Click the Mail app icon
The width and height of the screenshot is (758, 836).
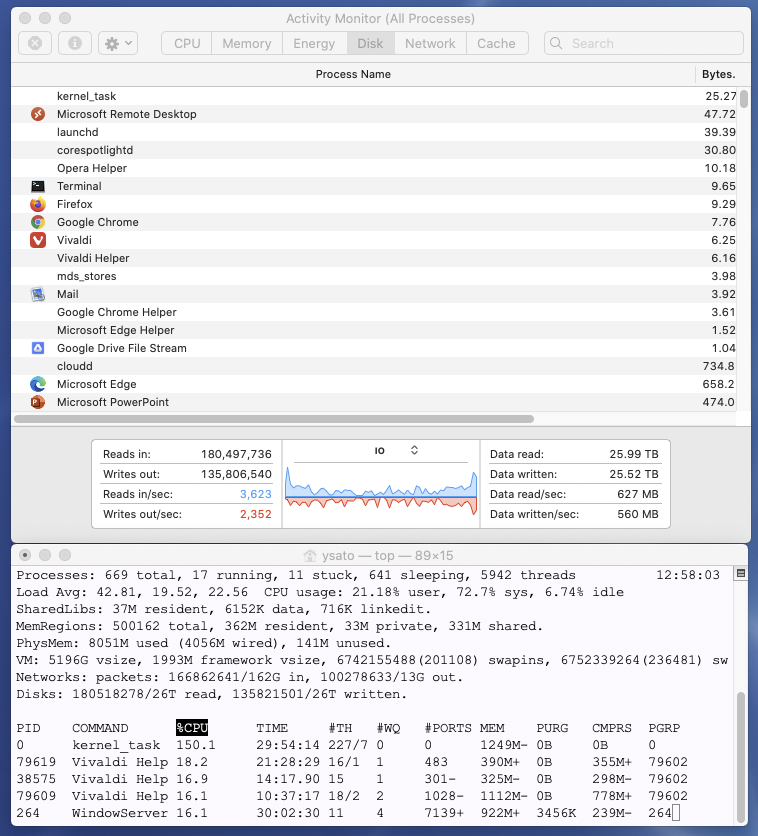tap(38, 294)
